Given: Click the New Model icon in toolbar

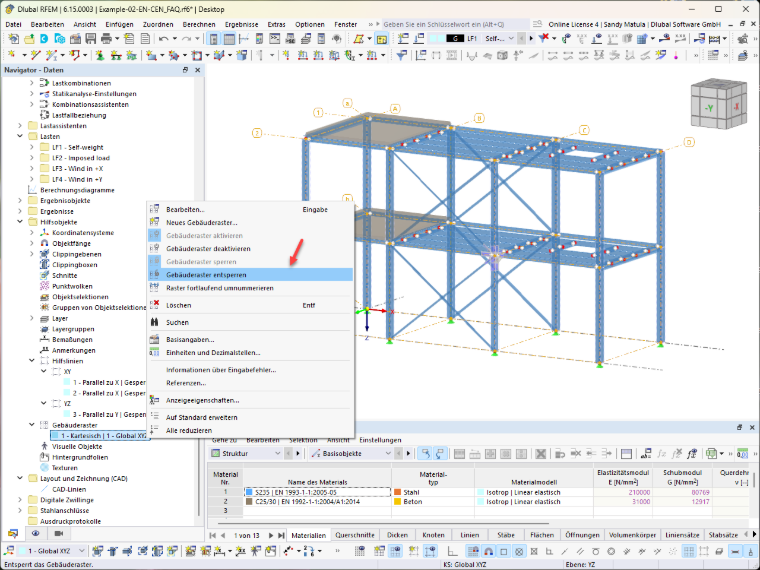Looking at the screenshot, I should click(13, 39).
